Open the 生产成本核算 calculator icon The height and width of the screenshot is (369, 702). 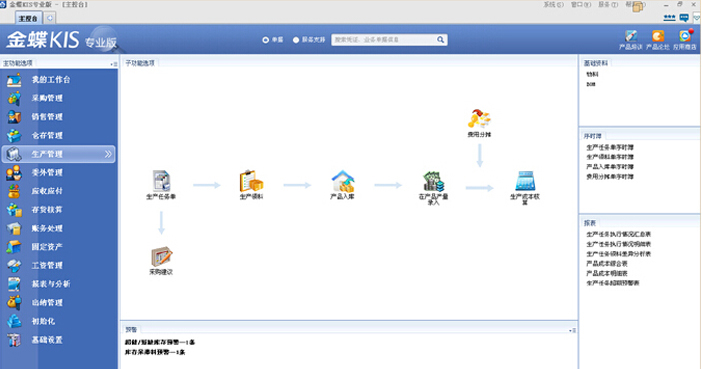point(525,181)
